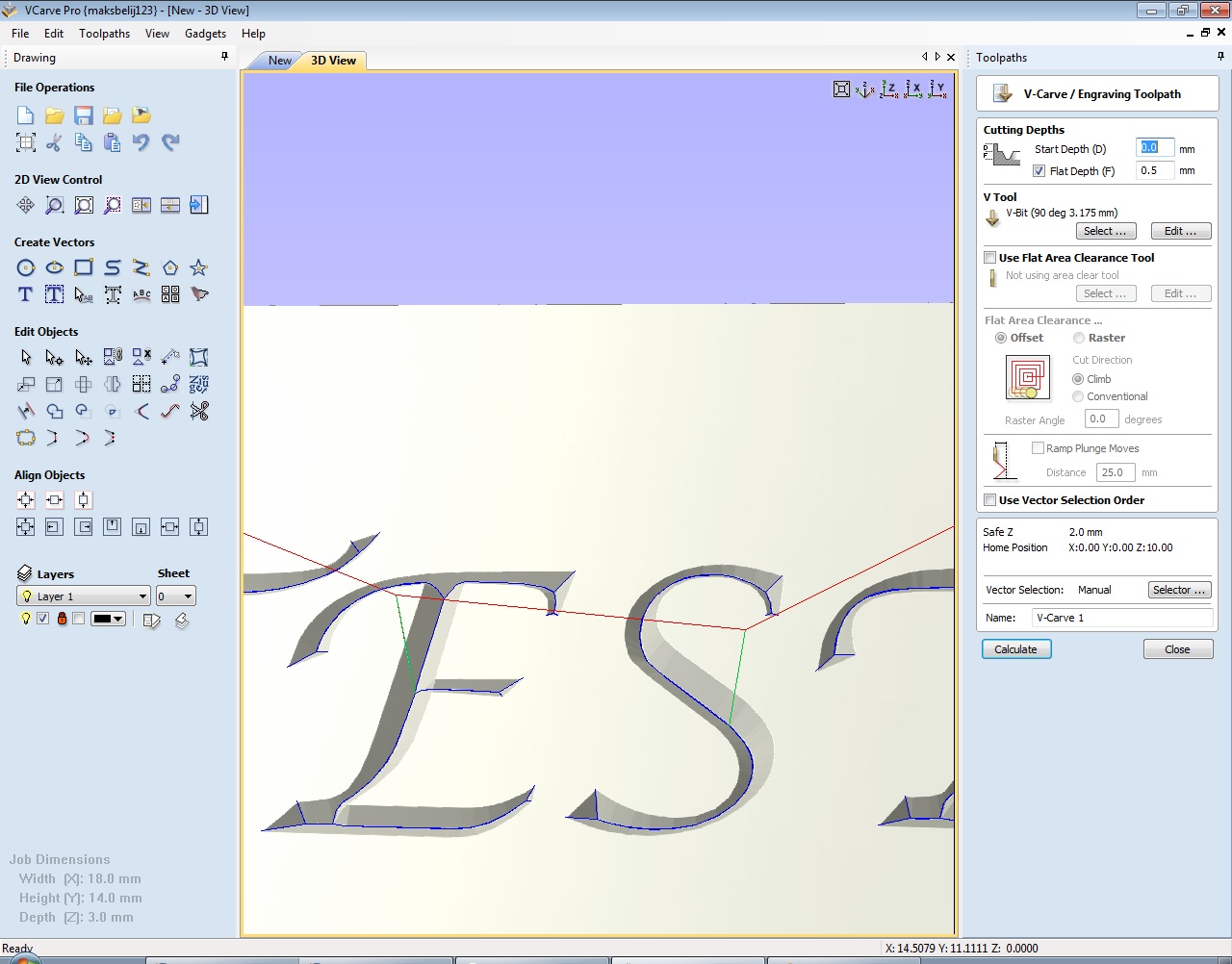Select the Text on curve tool
1232x964 pixels.
pos(141,294)
